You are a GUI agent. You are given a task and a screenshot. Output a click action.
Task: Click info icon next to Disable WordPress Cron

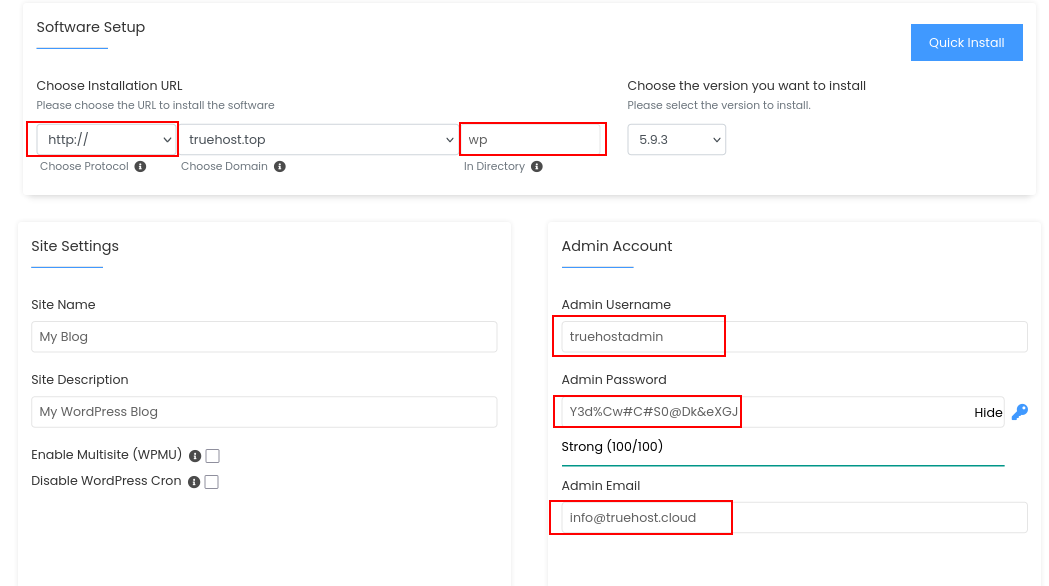(x=194, y=482)
